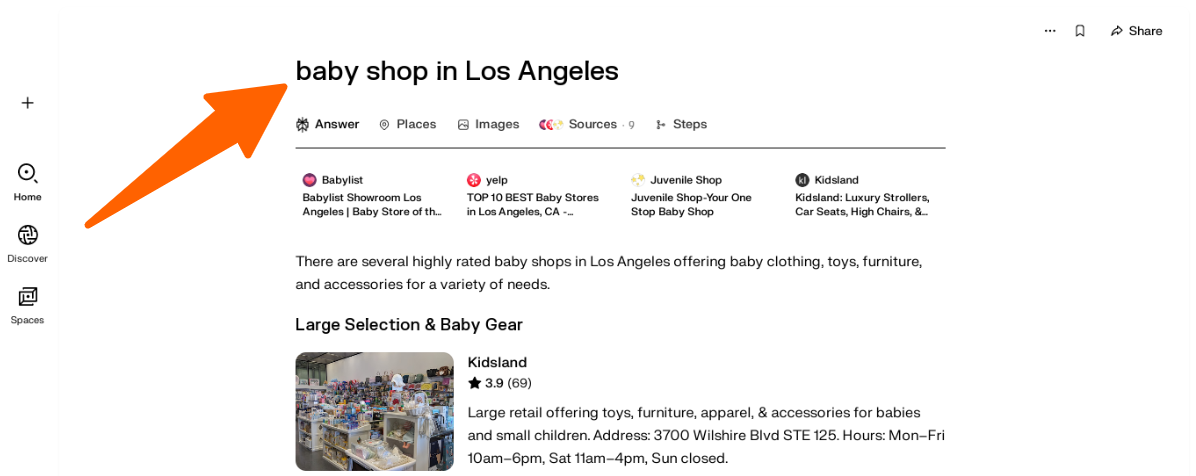Viewport: 1196px width, 476px height.
Task: Switch to the Images tab
Action: (488, 125)
